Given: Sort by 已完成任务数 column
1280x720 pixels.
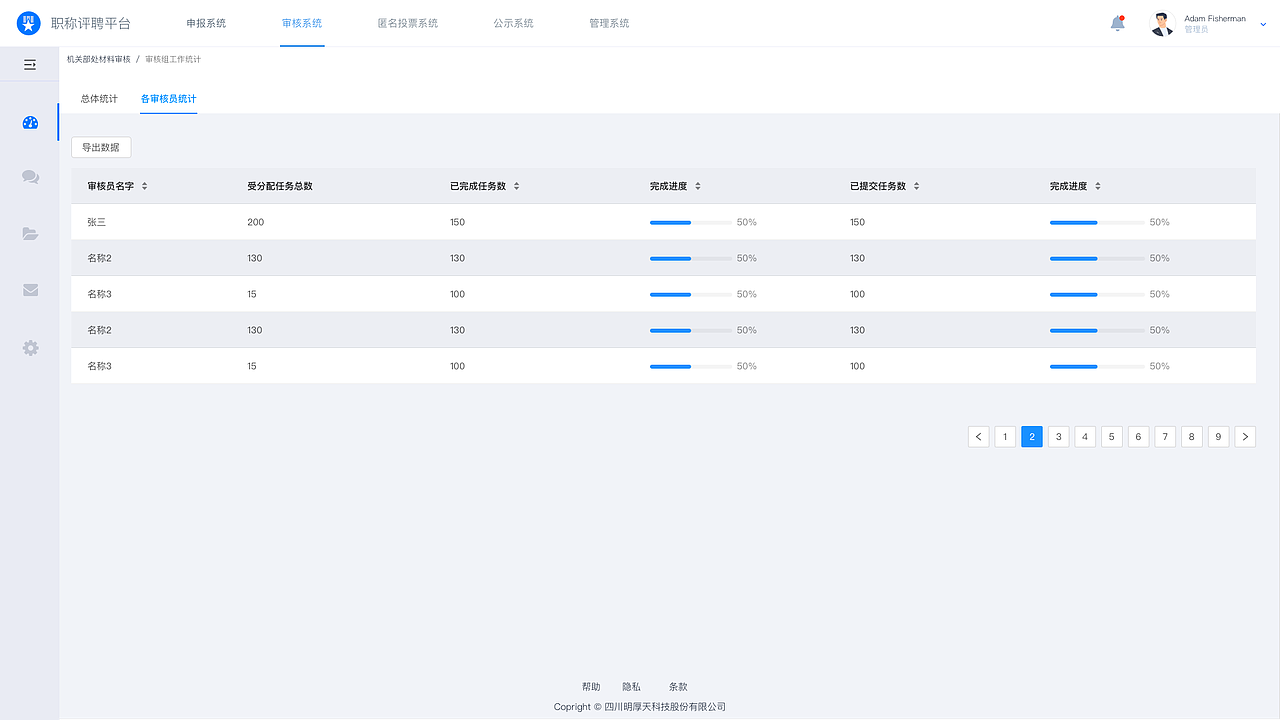Looking at the screenshot, I should coord(516,186).
